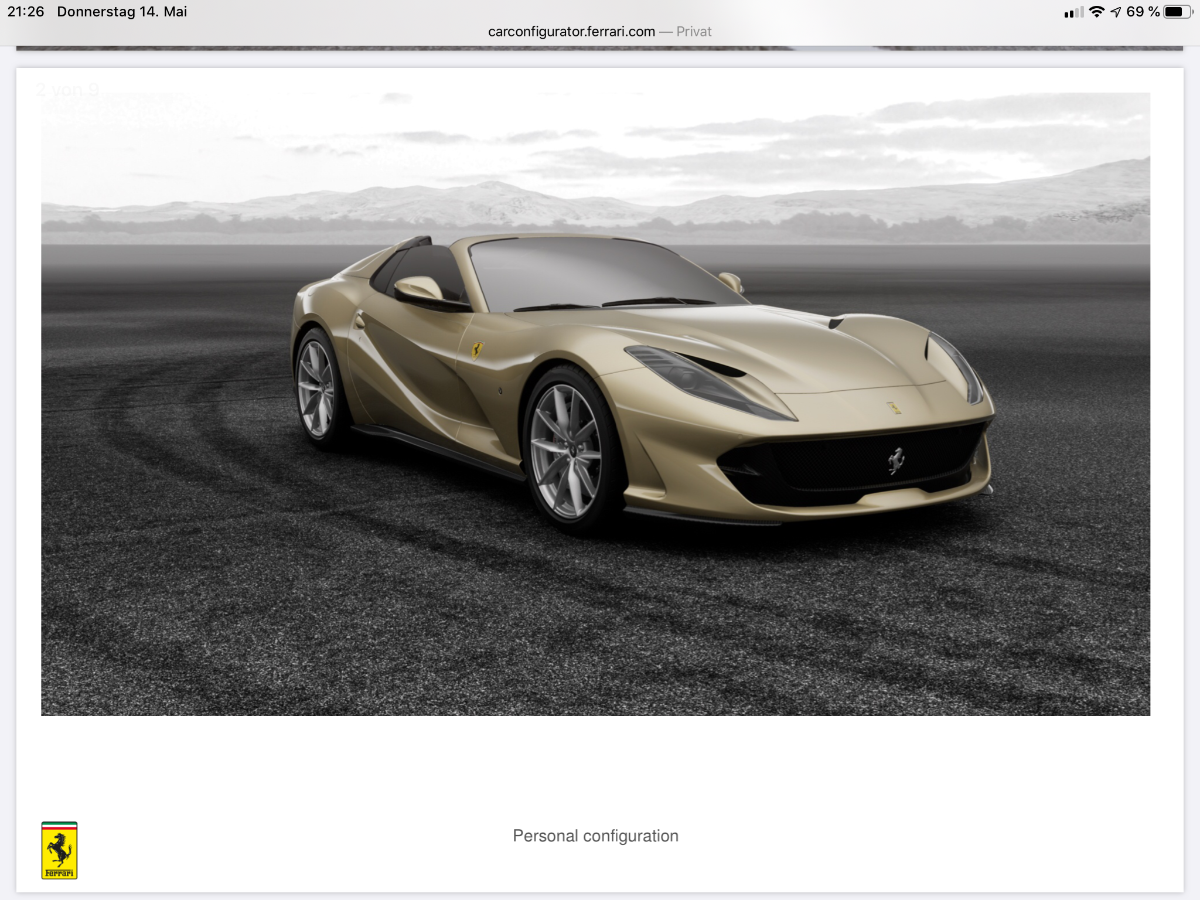Click the Ferrari logo at bottom left
This screenshot has height=900, width=1200.
59,850
